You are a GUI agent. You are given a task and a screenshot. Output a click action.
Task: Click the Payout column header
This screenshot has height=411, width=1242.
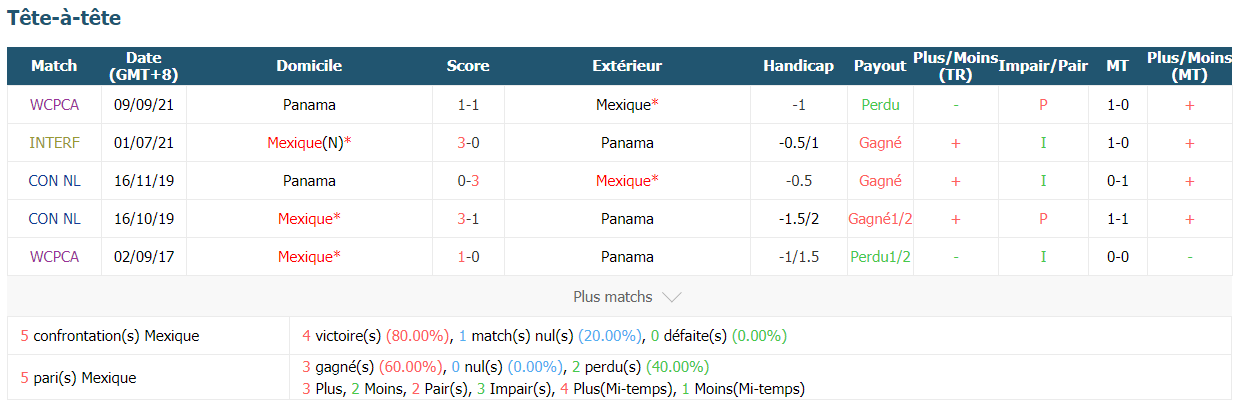click(880, 66)
